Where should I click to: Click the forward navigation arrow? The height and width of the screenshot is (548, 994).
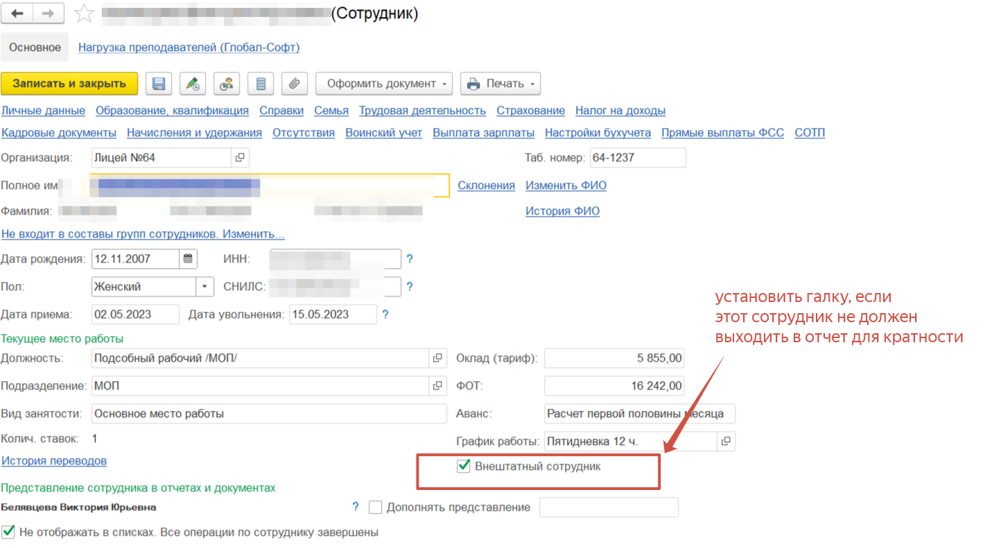click(49, 14)
